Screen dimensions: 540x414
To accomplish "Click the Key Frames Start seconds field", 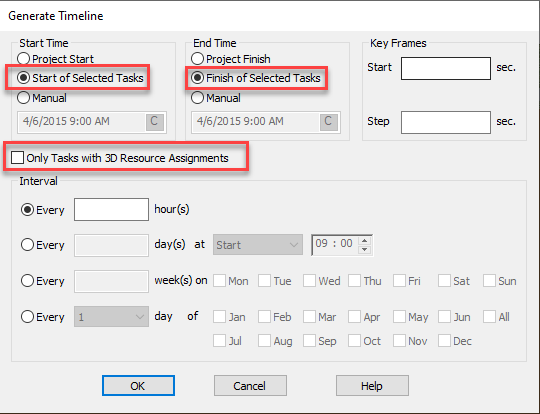I will (x=446, y=68).
